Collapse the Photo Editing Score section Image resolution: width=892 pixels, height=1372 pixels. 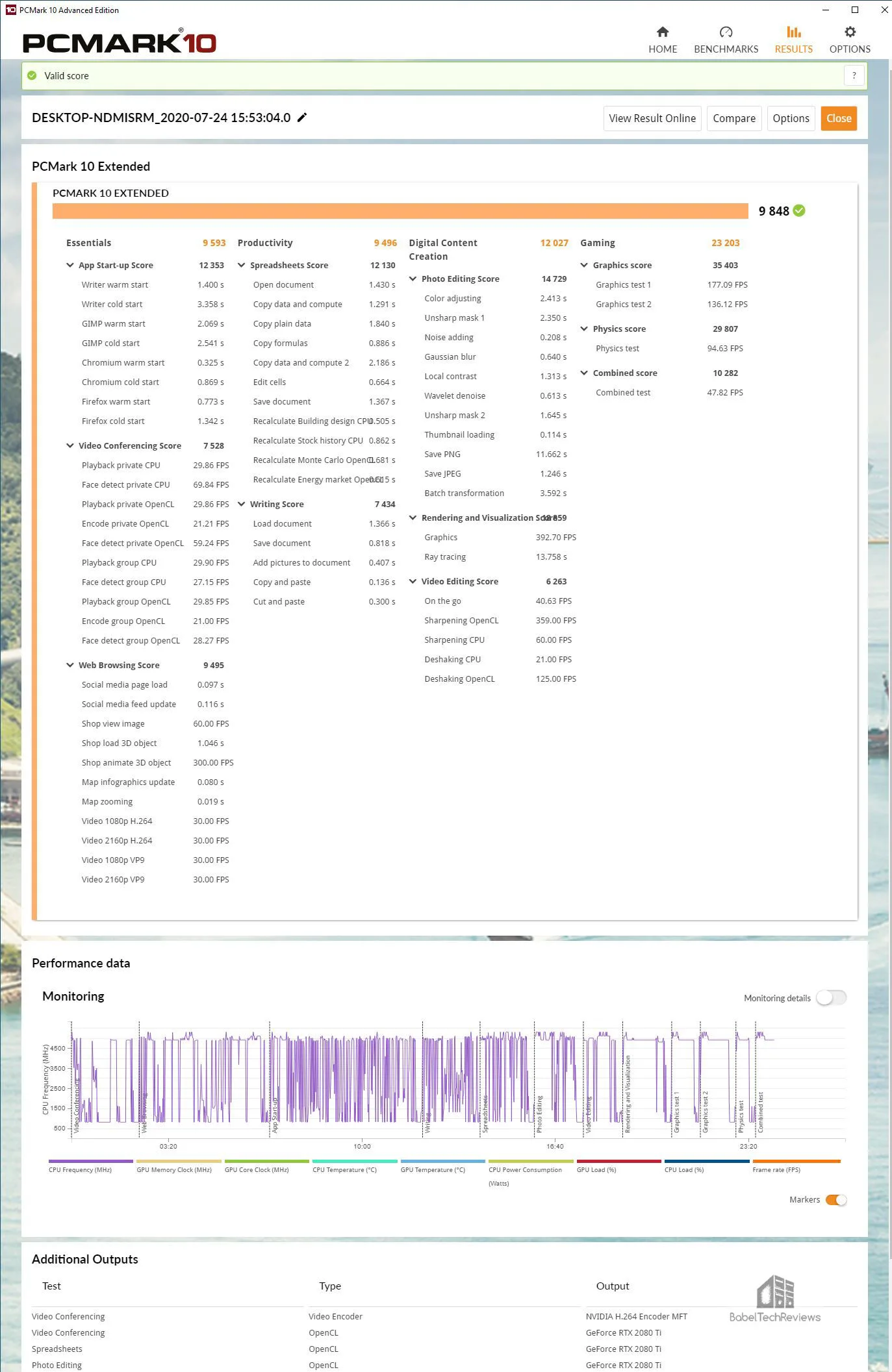413,279
